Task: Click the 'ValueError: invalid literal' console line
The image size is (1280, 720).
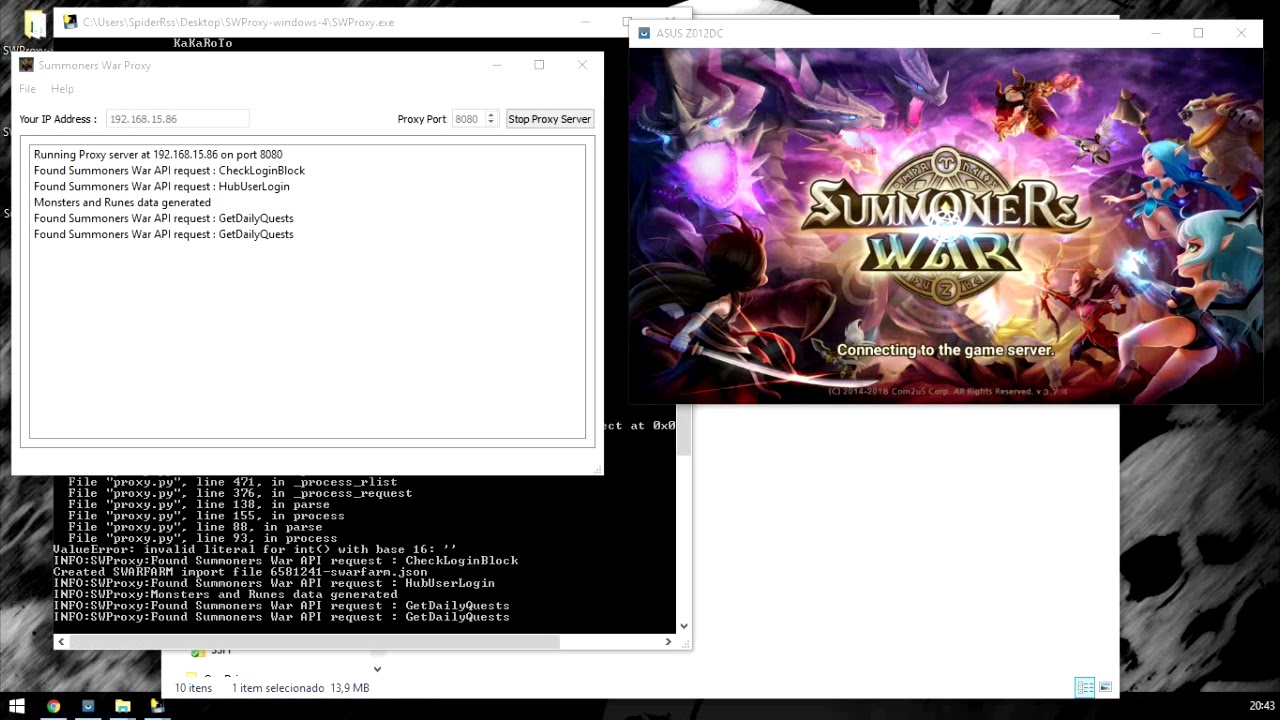Action: tap(254, 549)
